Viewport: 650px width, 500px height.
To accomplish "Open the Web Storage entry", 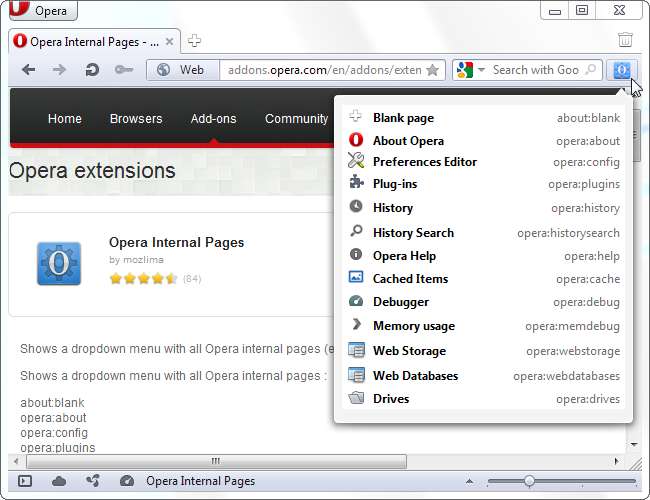I will tap(484, 351).
